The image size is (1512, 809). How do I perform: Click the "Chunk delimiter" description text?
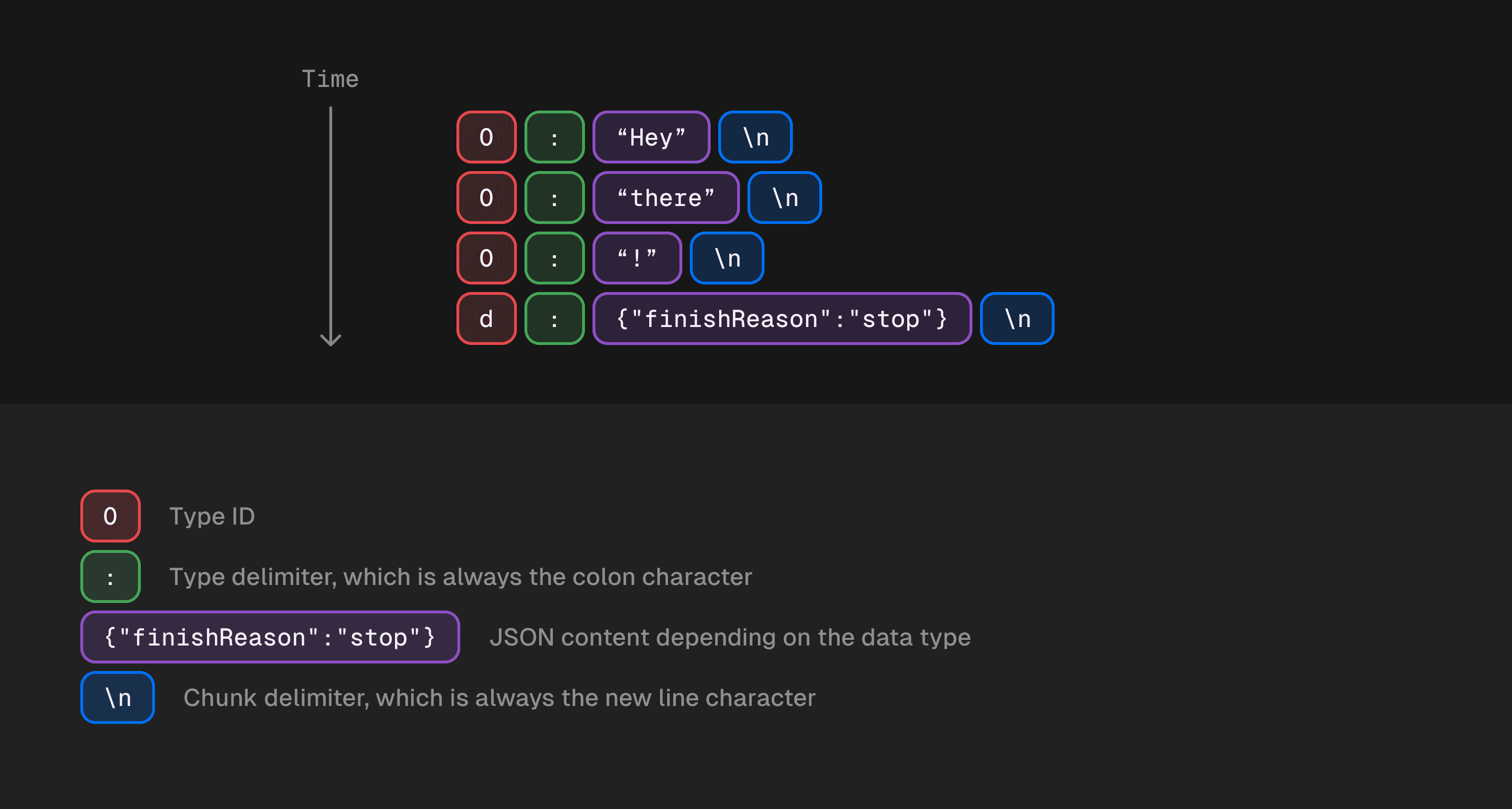499,697
